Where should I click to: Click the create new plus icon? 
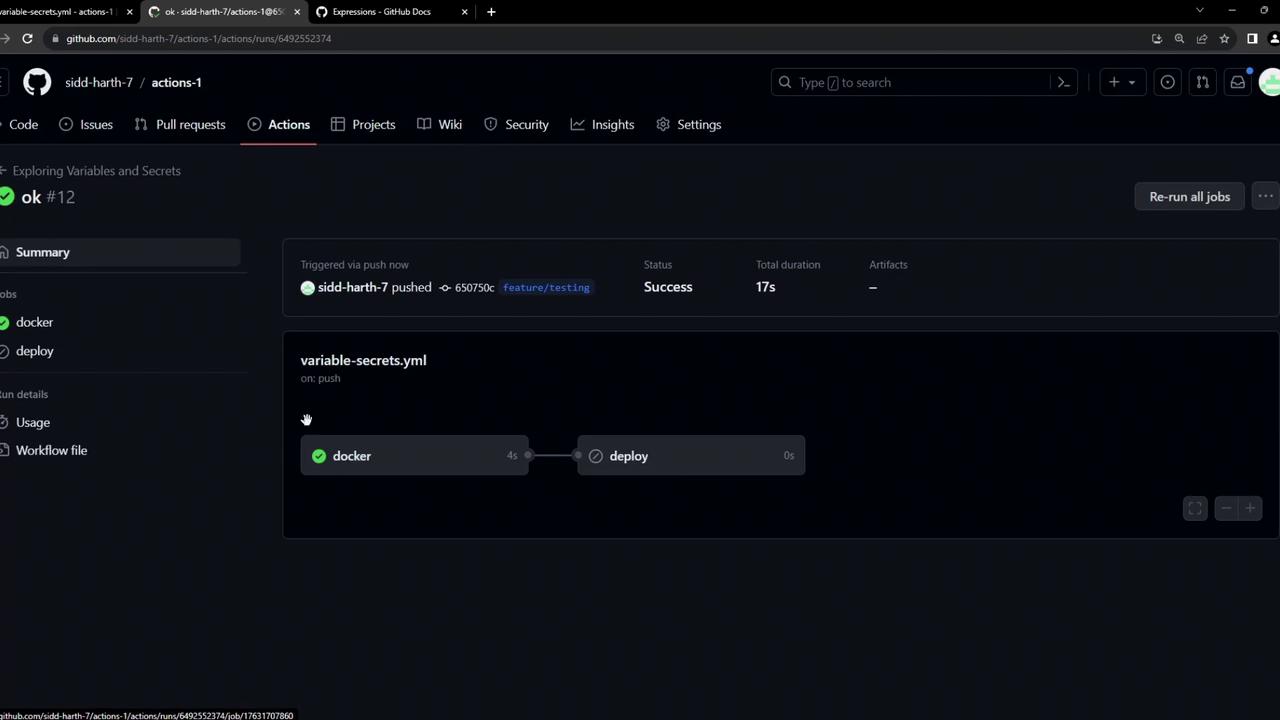click(x=1114, y=82)
